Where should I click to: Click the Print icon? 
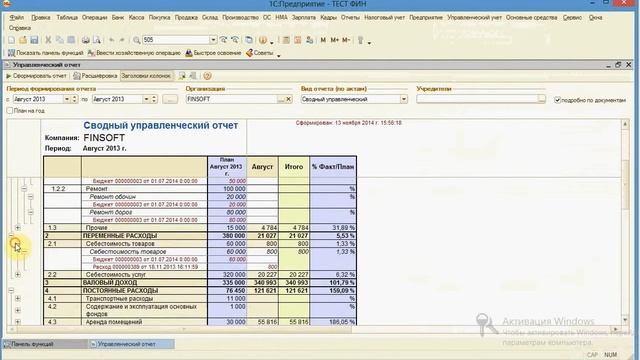[85, 40]
